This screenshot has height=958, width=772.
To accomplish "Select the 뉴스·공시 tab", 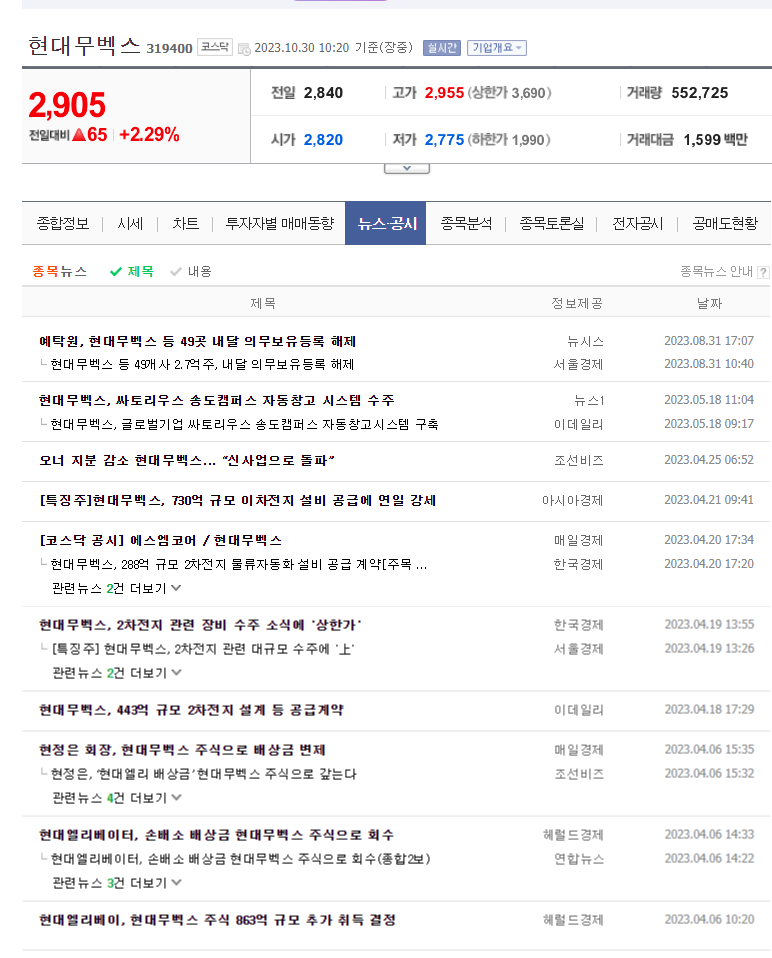I will (385, 224).
